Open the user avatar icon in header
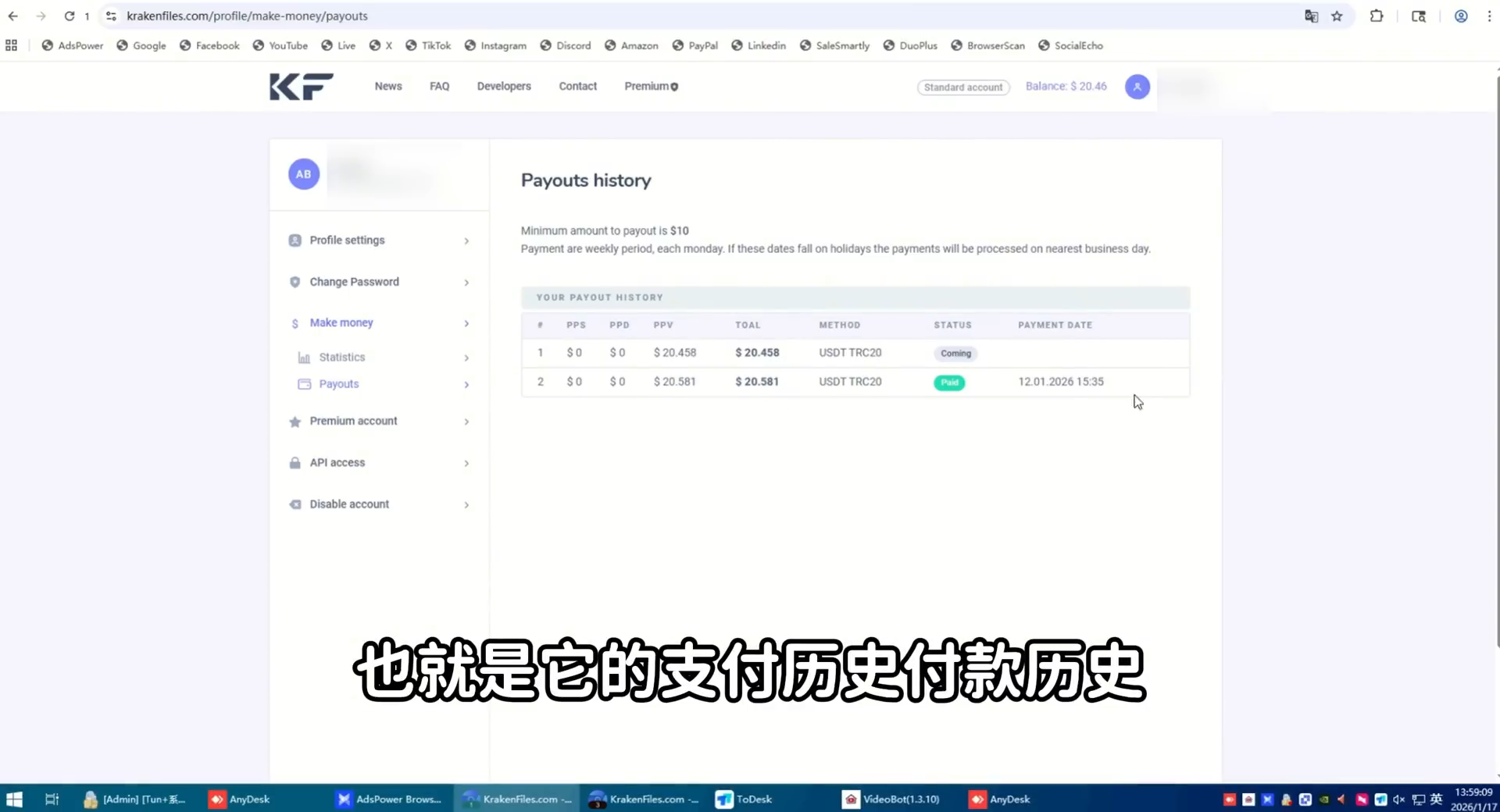This screenshot has width=1500, height=812. 1137,87
